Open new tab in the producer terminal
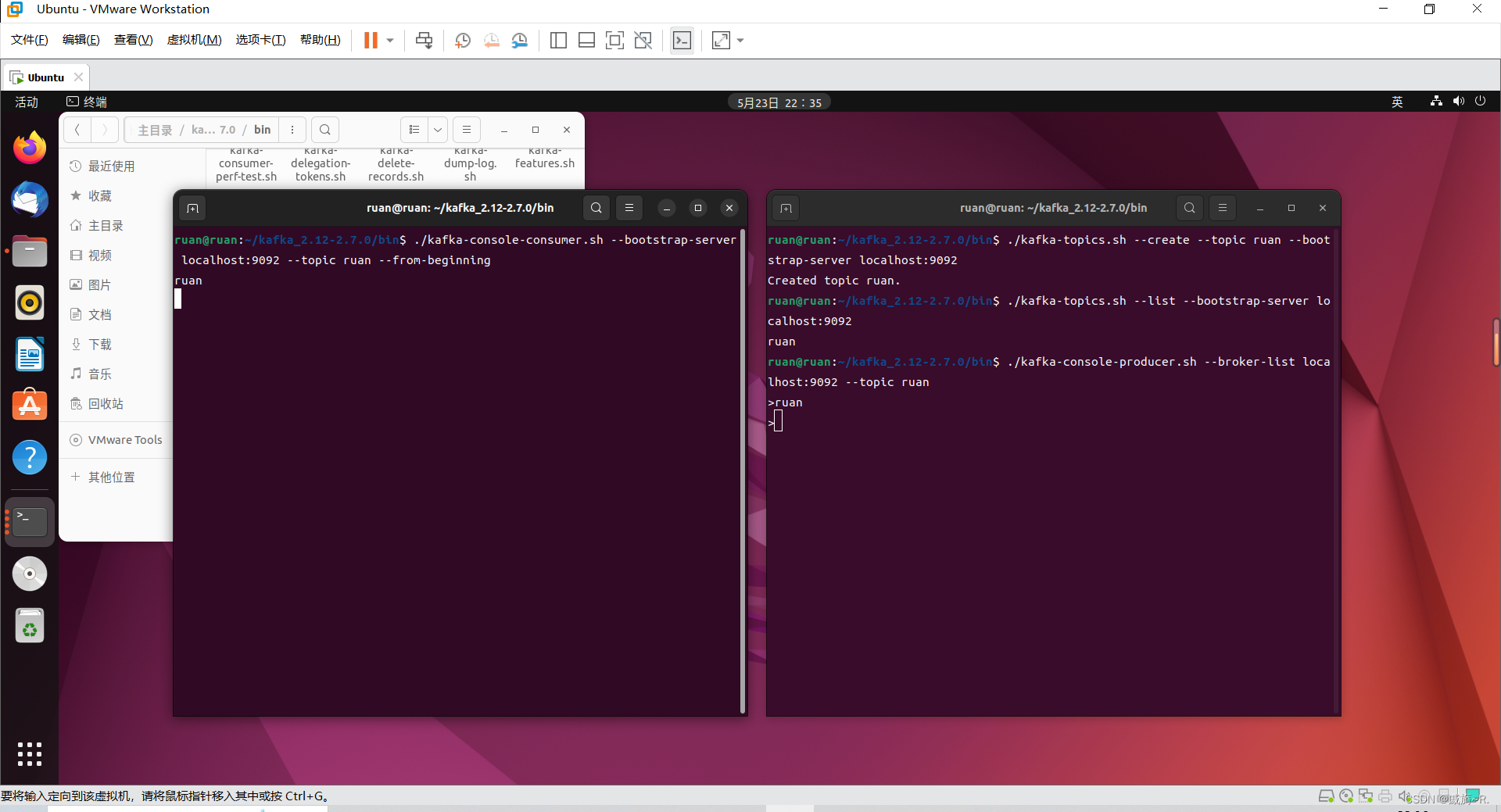This screenshot has width=1501, height=812. point(786,208)
